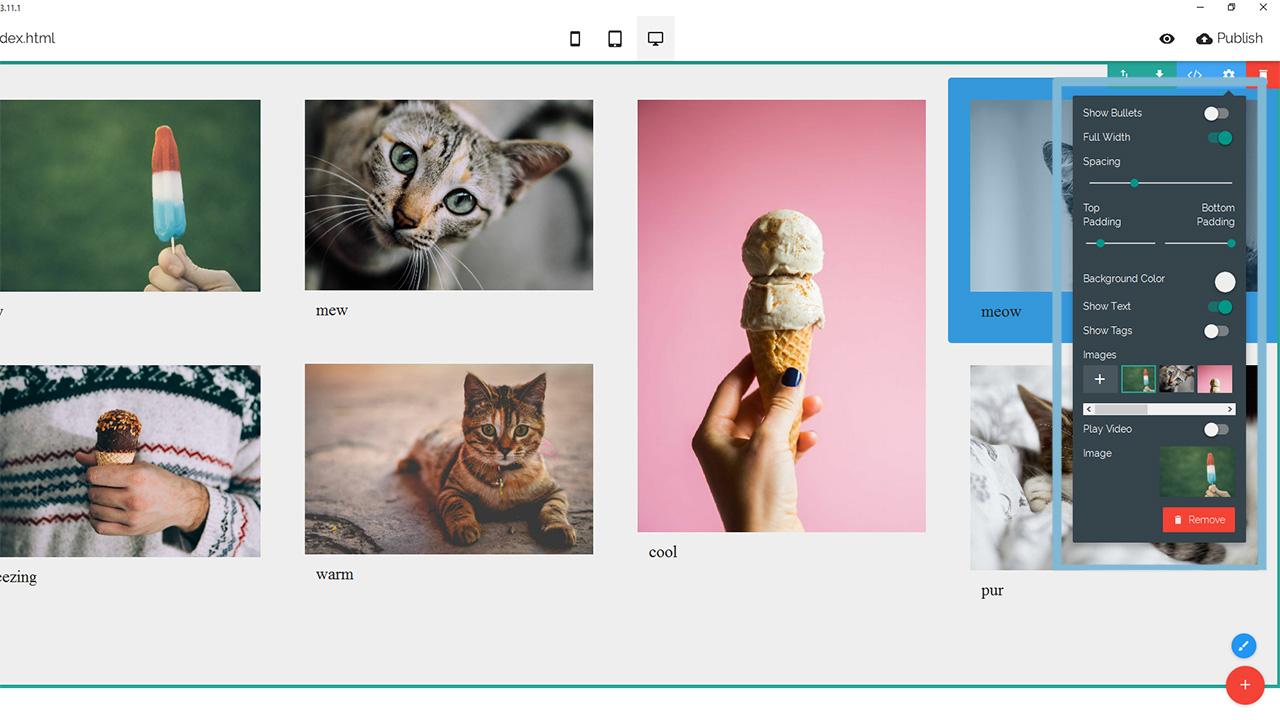Screen dimensions: 1280x720
Task: Click the red Remove button
Action: [1198, 520]
